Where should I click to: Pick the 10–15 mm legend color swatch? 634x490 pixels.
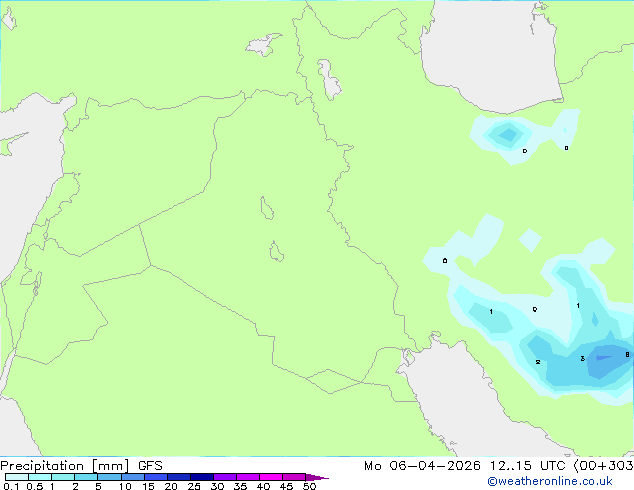click(x=132, y=477)
